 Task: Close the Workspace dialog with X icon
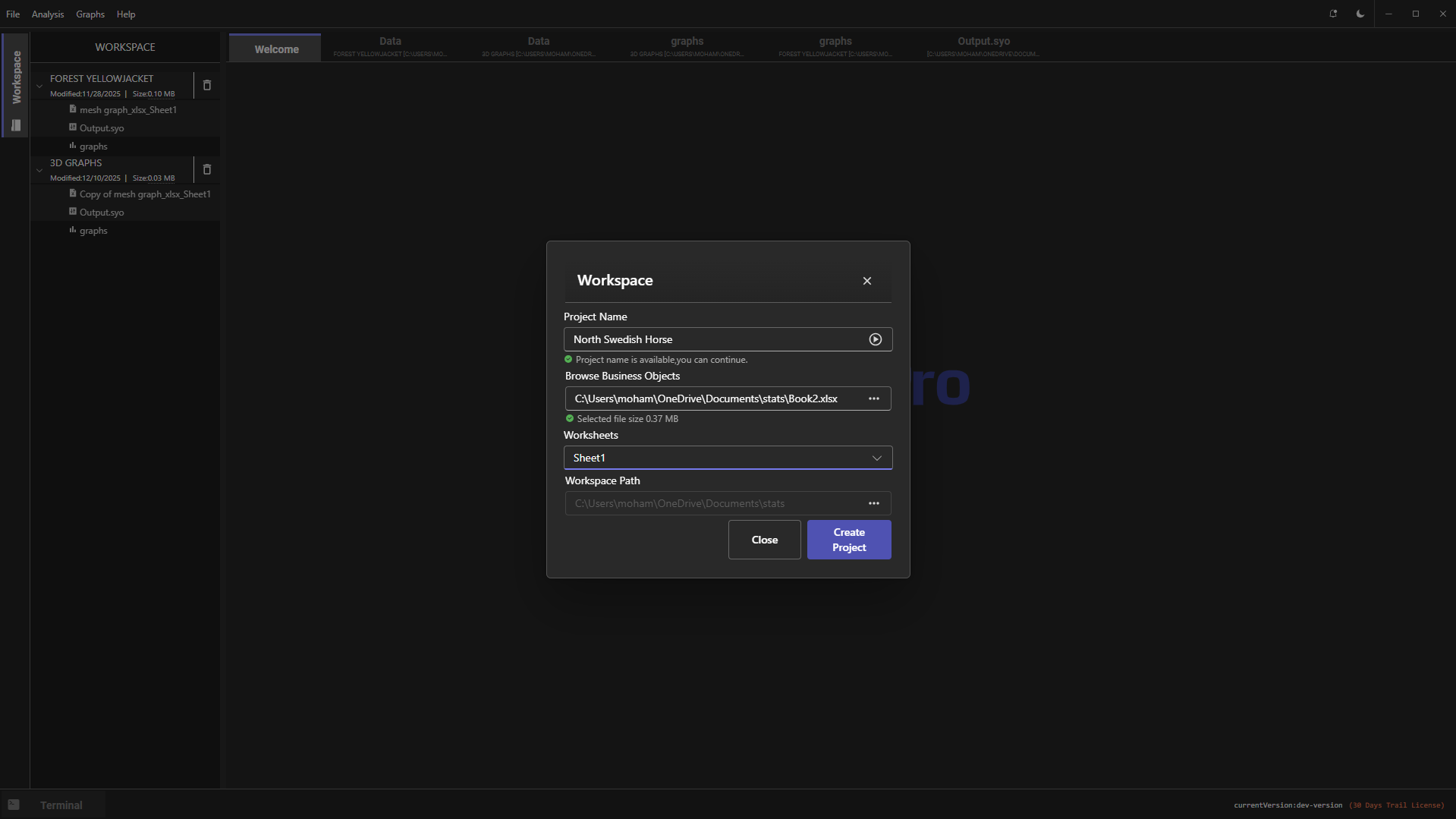pos(866,281)
